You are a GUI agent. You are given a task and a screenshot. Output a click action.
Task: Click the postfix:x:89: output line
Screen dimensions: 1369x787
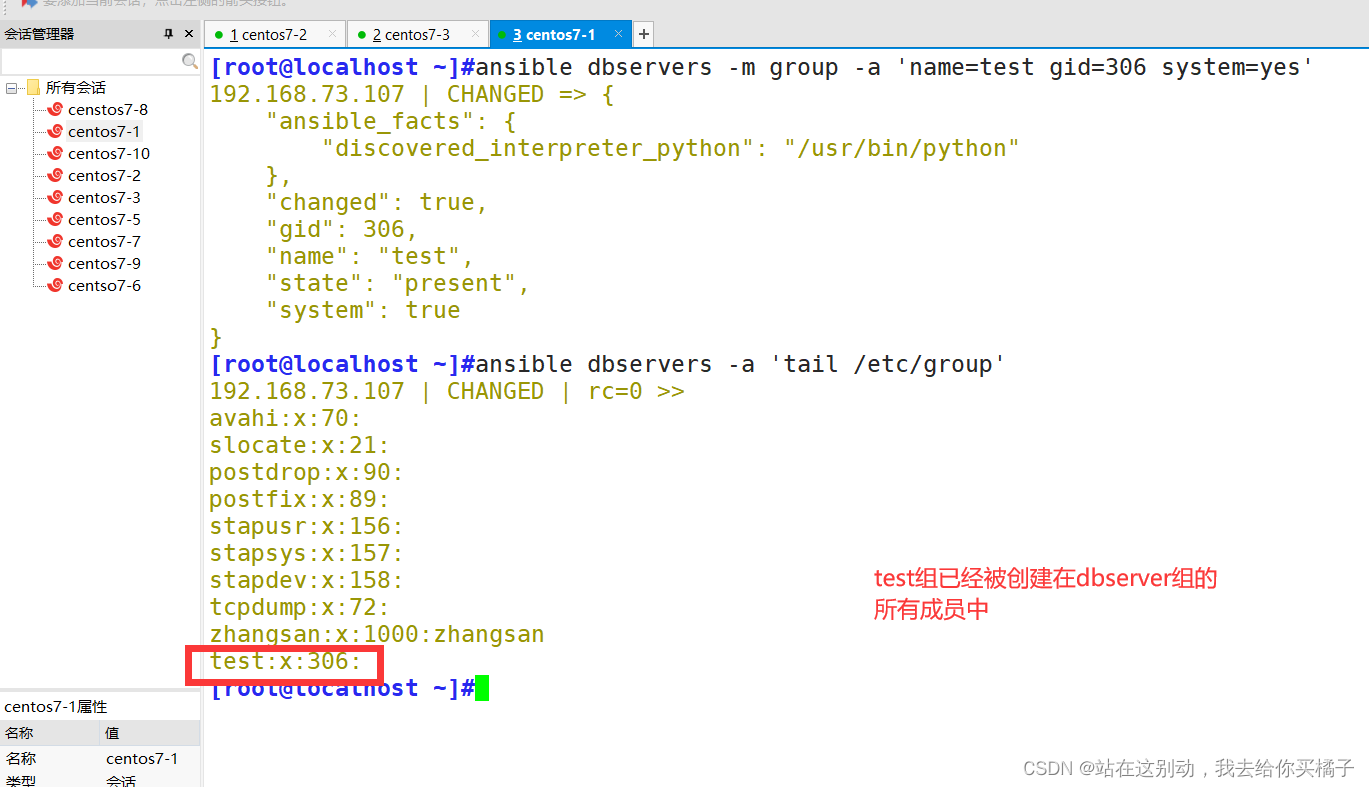coord(300,499)
